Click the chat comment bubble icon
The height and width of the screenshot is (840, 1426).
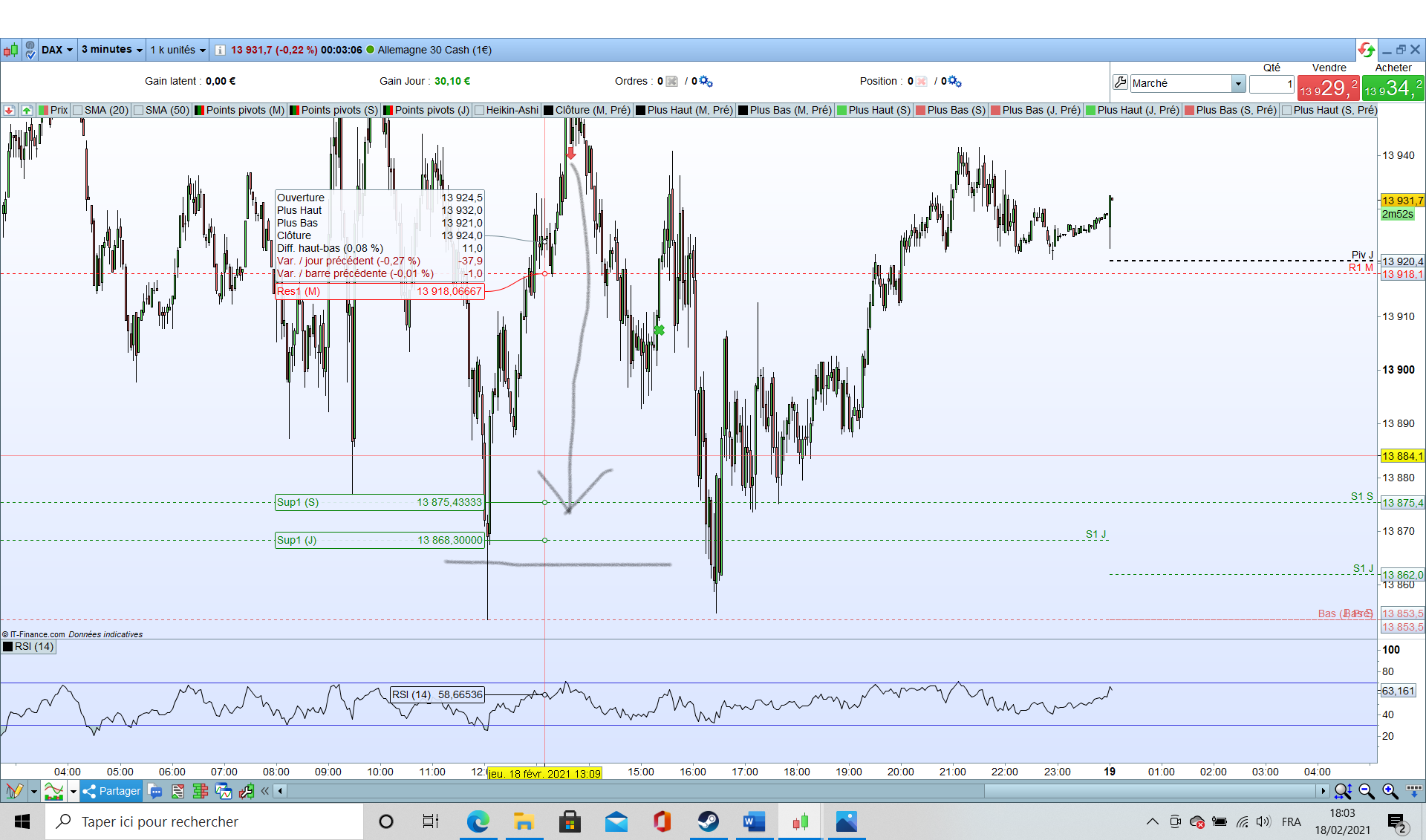pyautogui.click(x=155, y=791)
